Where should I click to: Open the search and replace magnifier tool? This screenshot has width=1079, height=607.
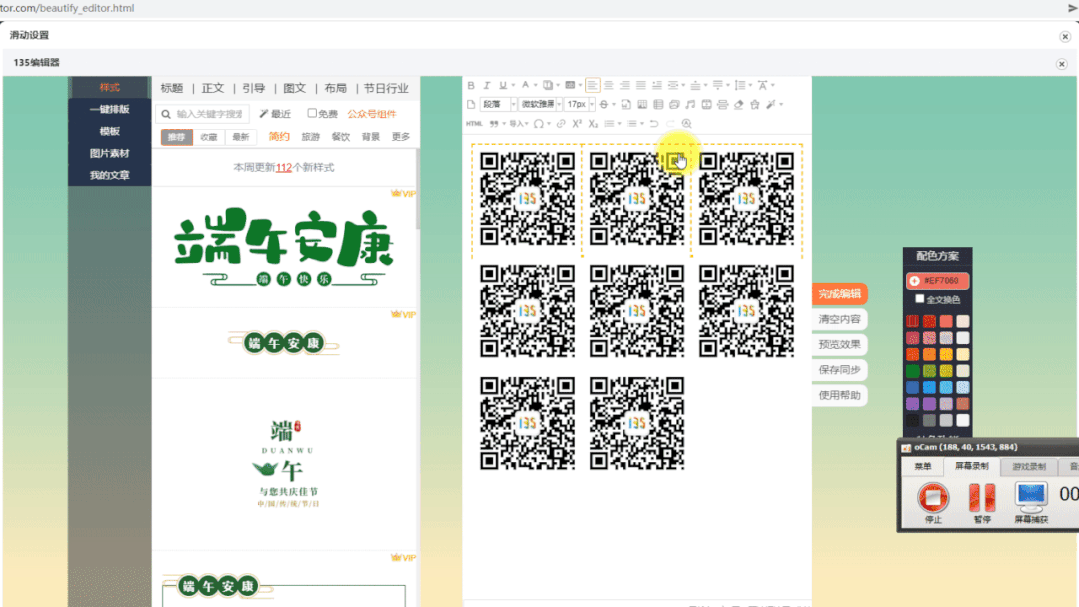tap(686, 124)
